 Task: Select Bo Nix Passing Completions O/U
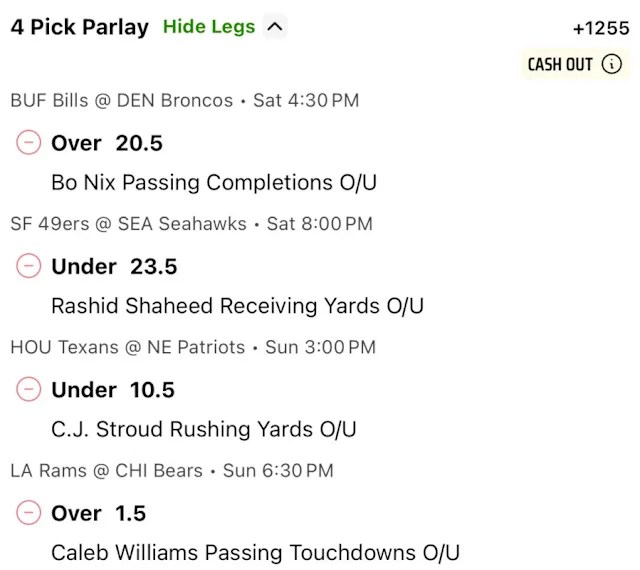point(214,183)
